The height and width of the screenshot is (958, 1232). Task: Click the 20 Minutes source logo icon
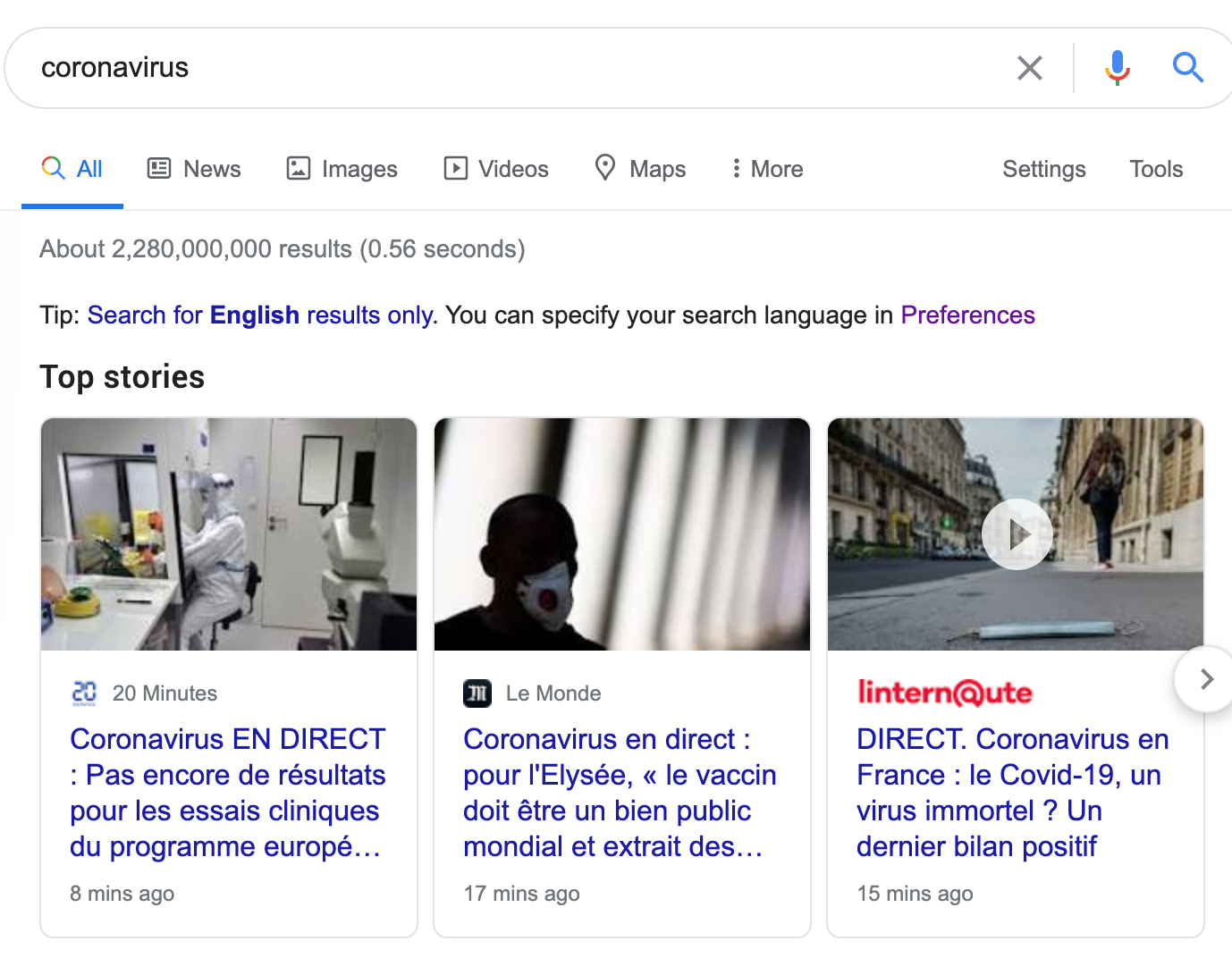pos(84,693)
